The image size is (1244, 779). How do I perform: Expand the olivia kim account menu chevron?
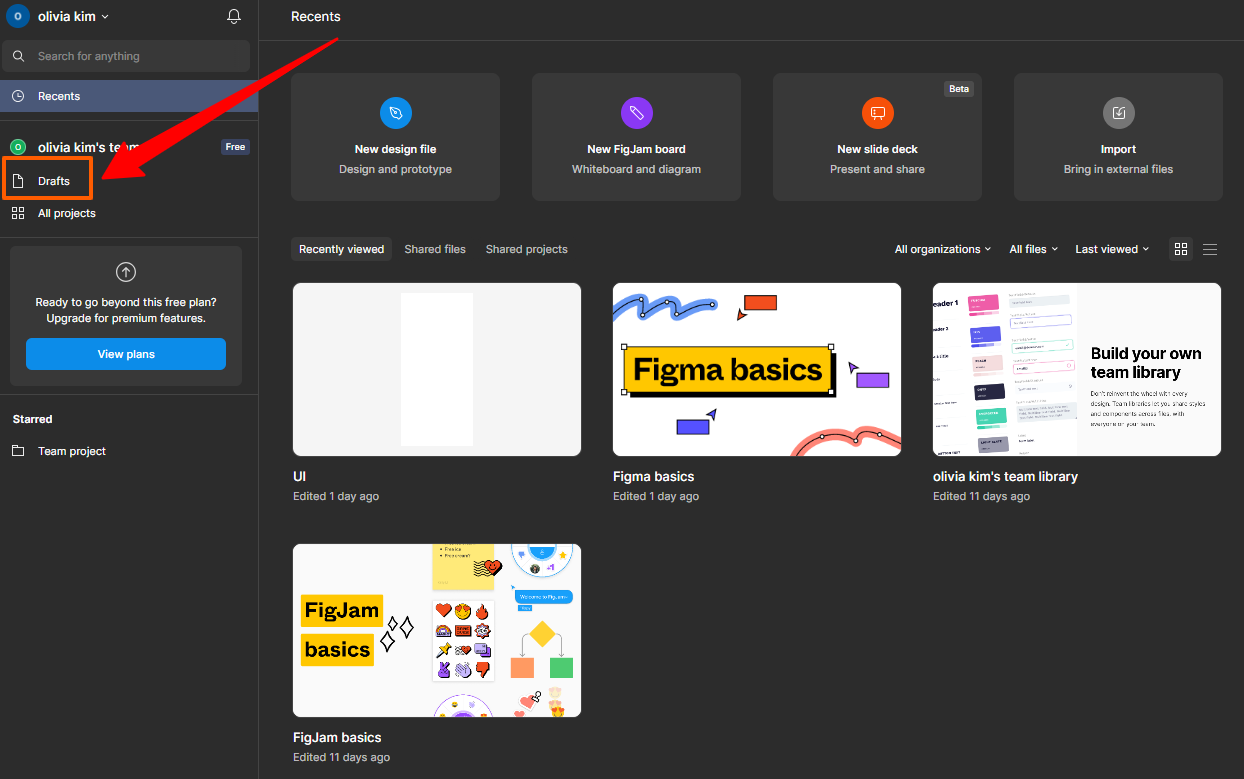click(105, 17)
